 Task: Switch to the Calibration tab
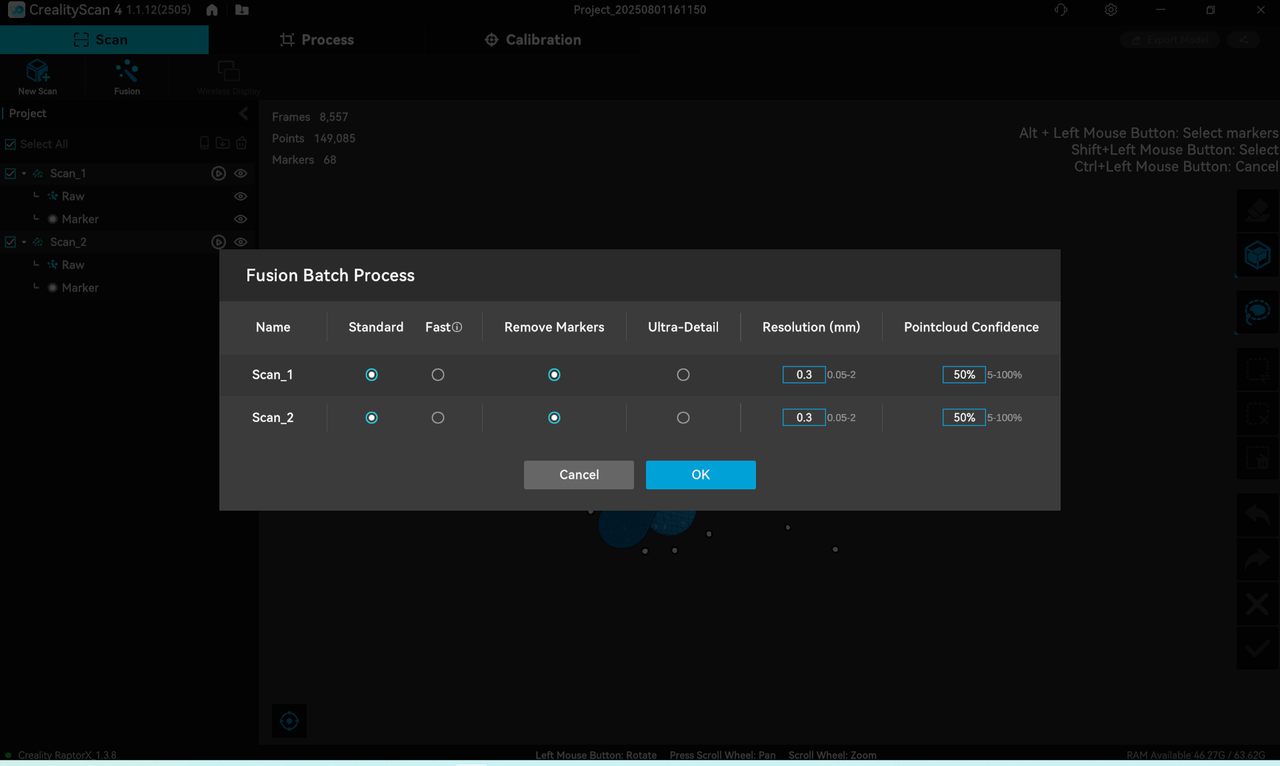pos(532,40)
